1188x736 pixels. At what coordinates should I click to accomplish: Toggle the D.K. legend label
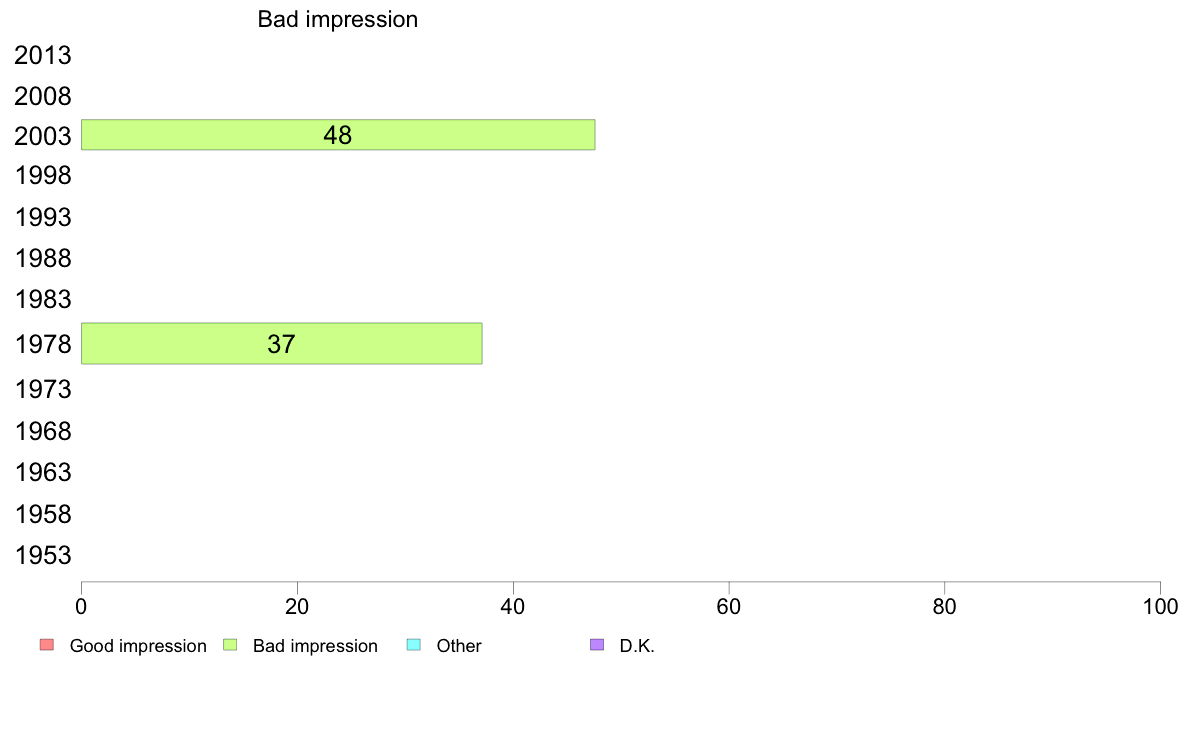(x=637, y=646)
